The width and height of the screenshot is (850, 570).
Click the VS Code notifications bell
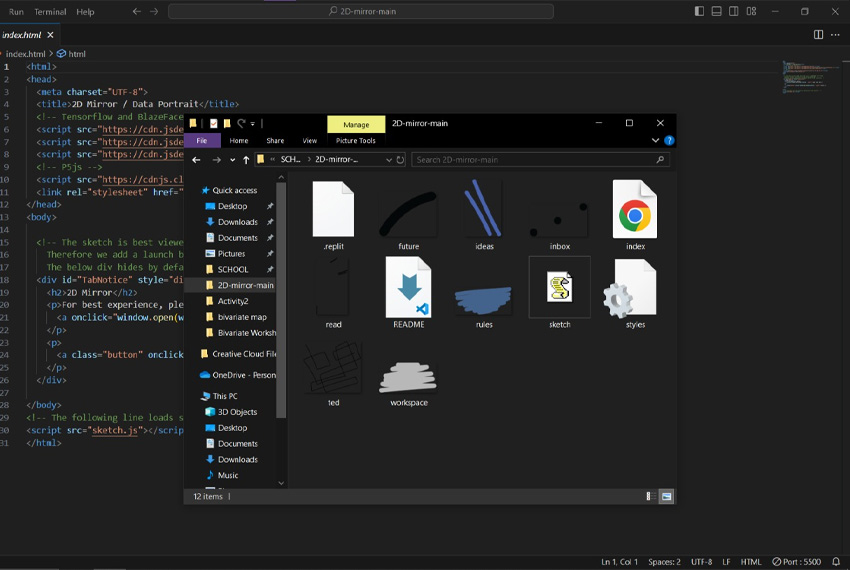836,562
